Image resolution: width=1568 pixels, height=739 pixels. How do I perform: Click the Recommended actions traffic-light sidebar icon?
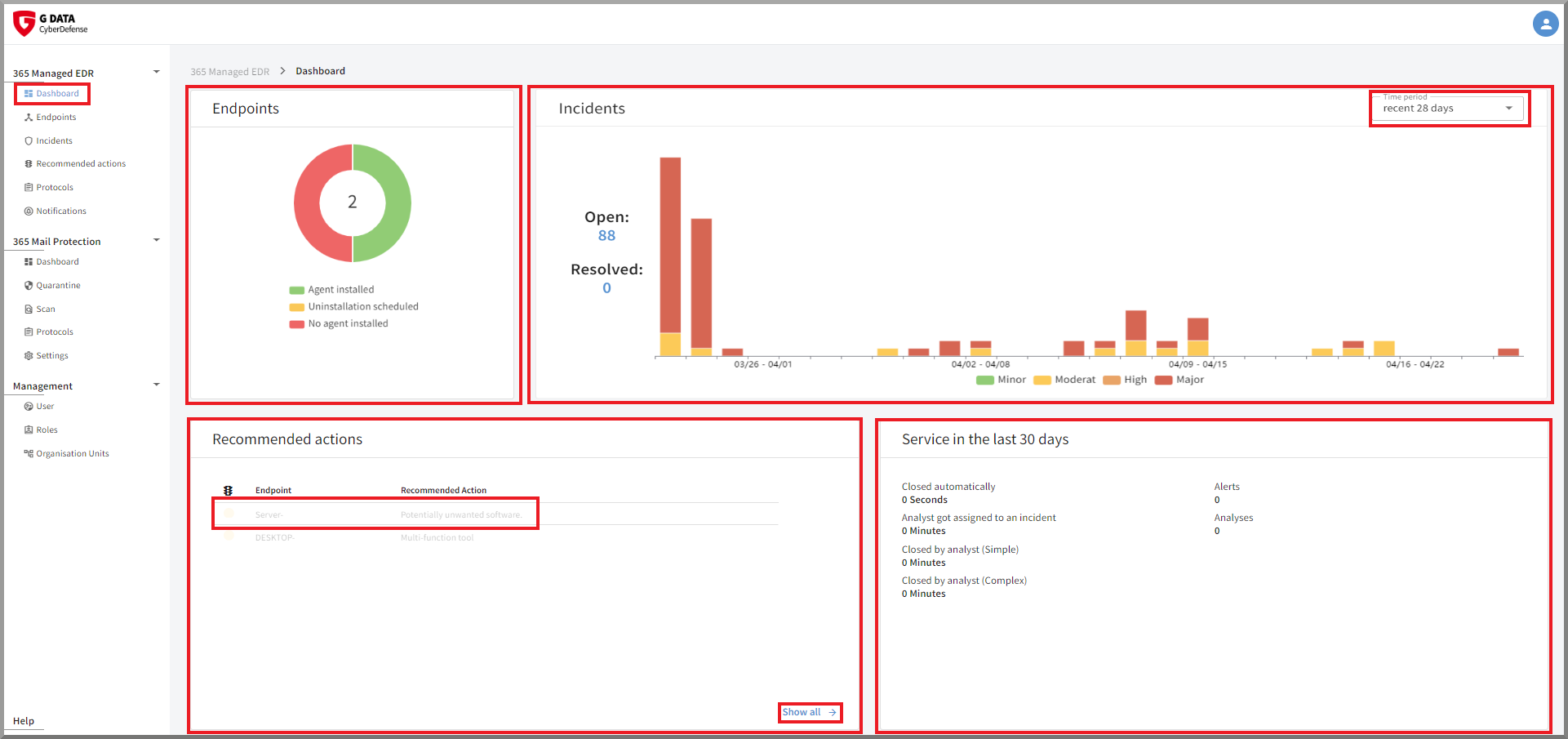pos(29,164)
